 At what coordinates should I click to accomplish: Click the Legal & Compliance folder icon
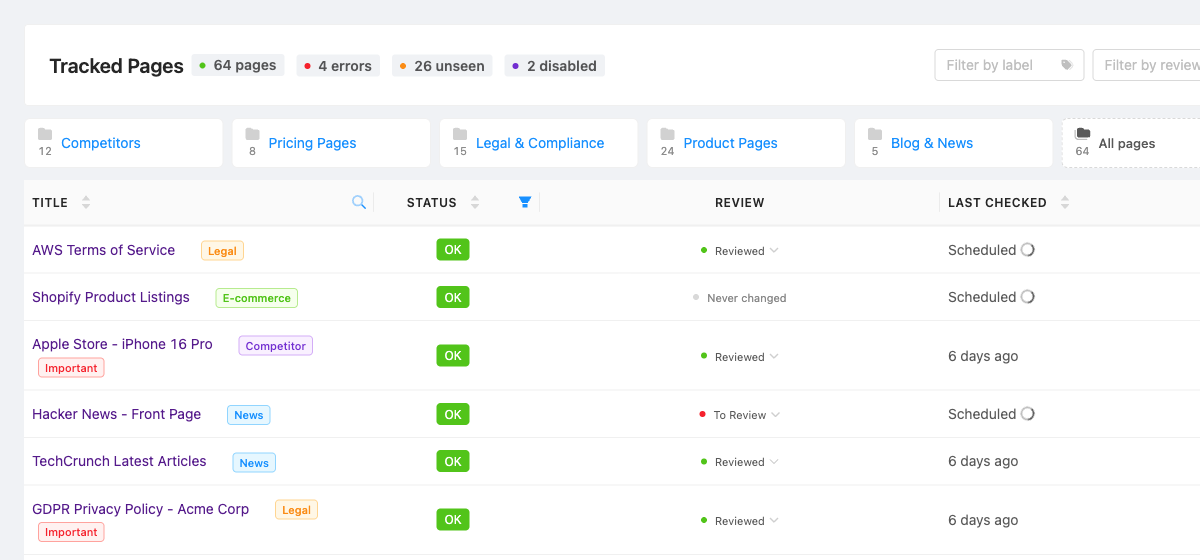click(x=460, y=134)
